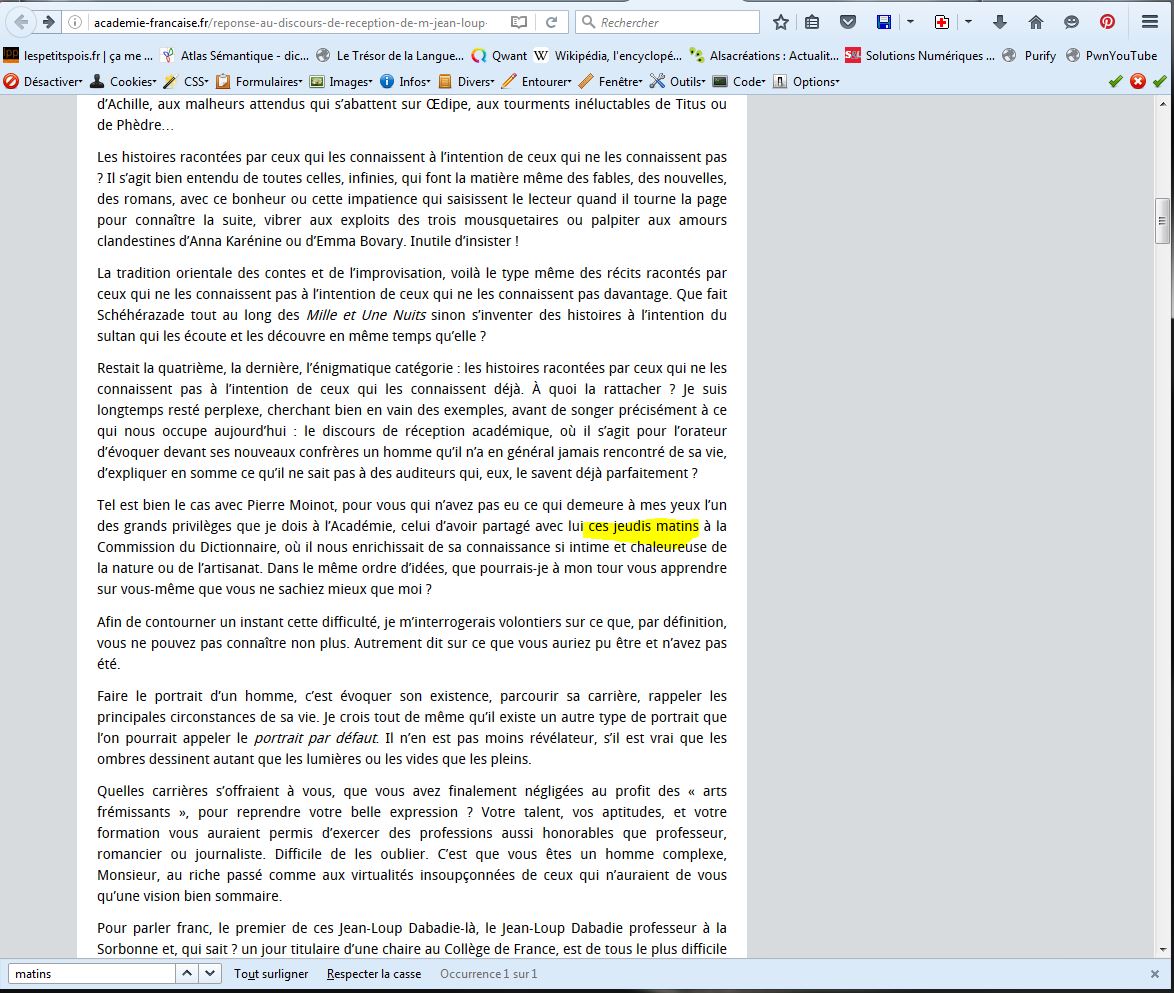The image size is (1174, 993).
Task: Open the Code developer menu
Action: click(740, 82)
